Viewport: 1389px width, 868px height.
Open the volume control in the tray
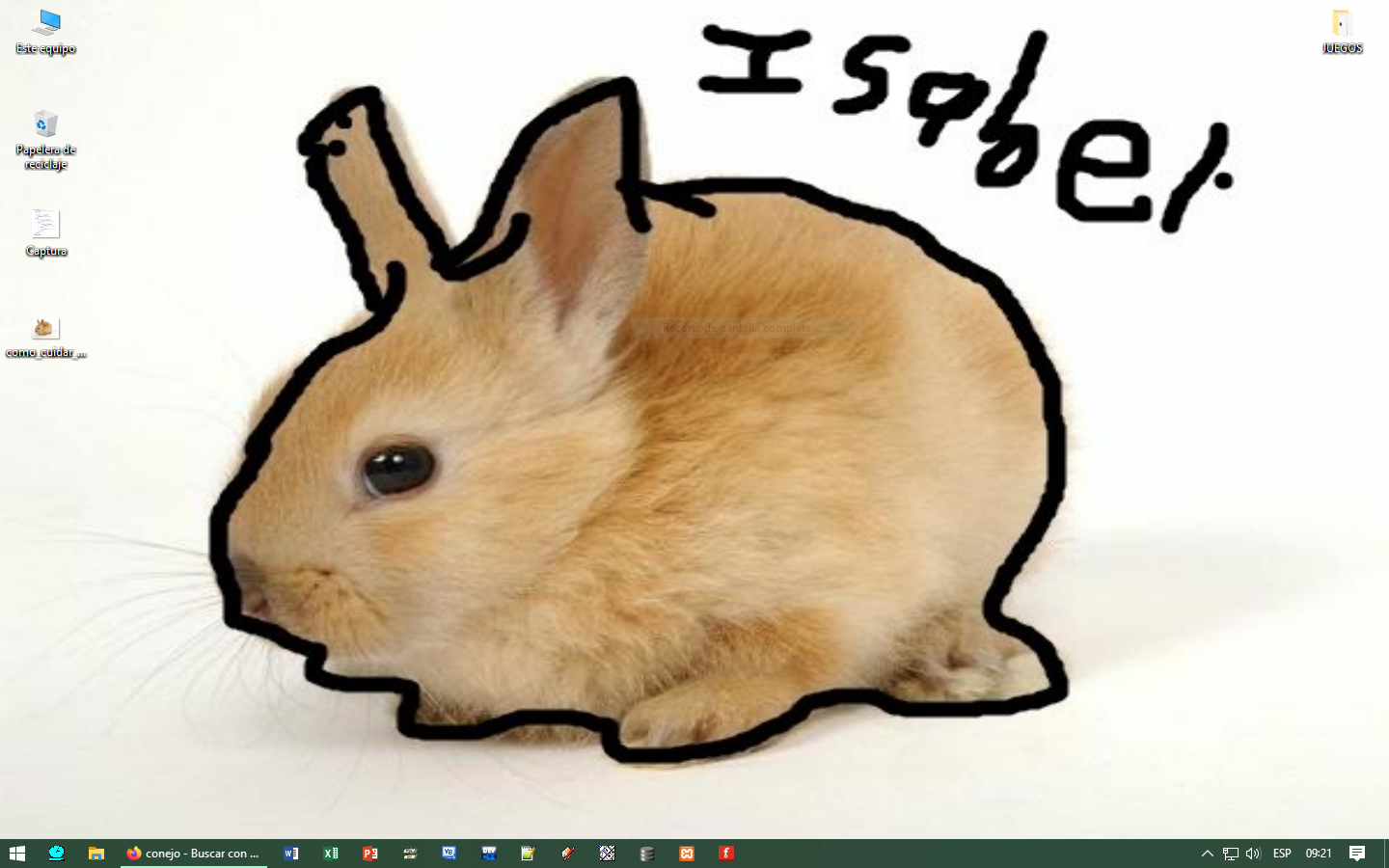pyautogui.click(x=1253, y=854)
